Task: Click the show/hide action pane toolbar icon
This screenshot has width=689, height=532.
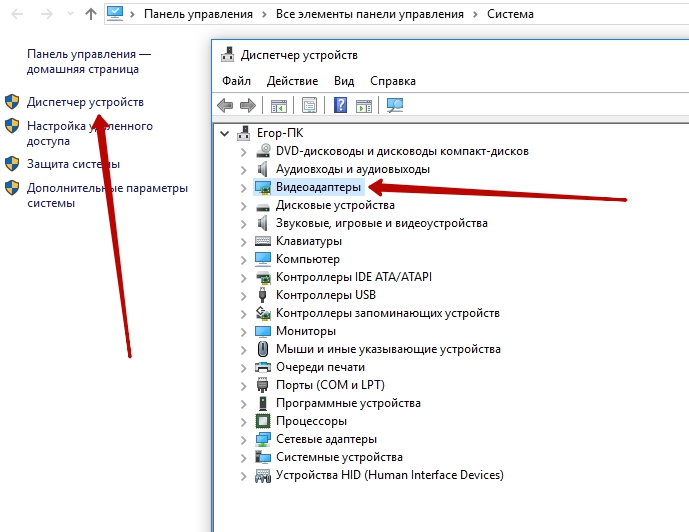Action: 364,105
